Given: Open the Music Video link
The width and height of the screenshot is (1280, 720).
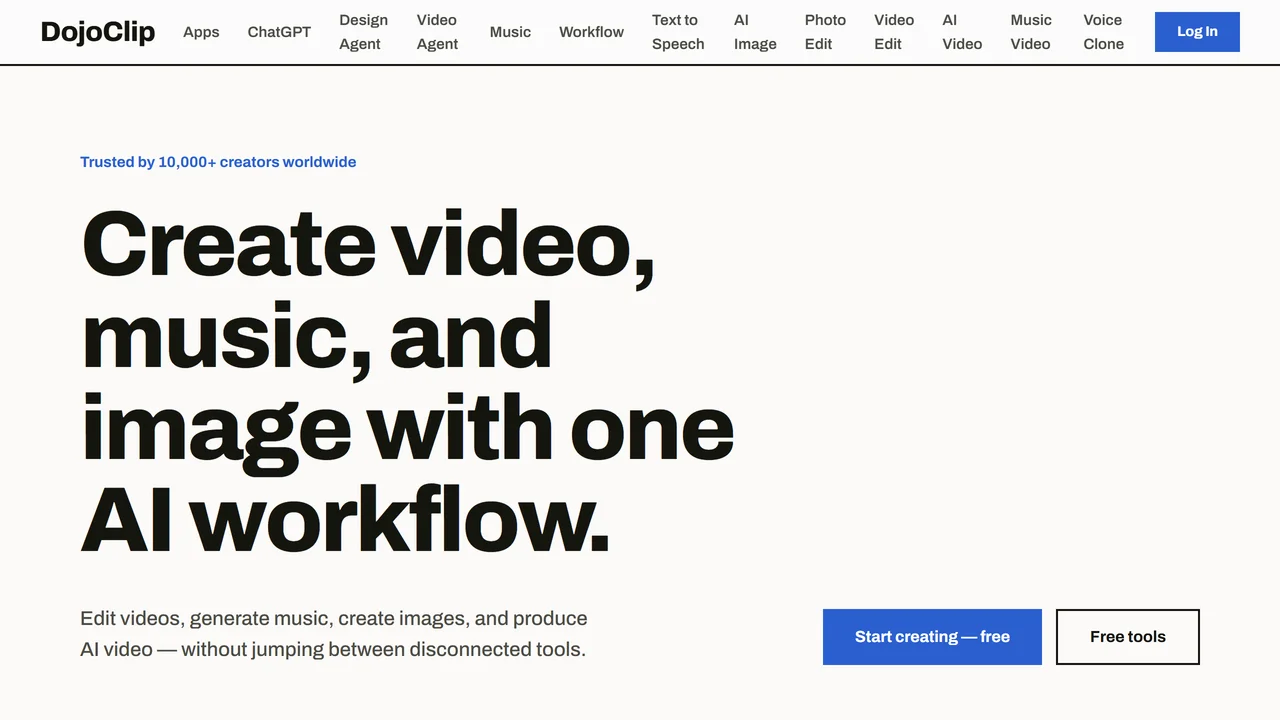Looking at the screenshot, I should pyautogui.click(x=1030, y=32).
